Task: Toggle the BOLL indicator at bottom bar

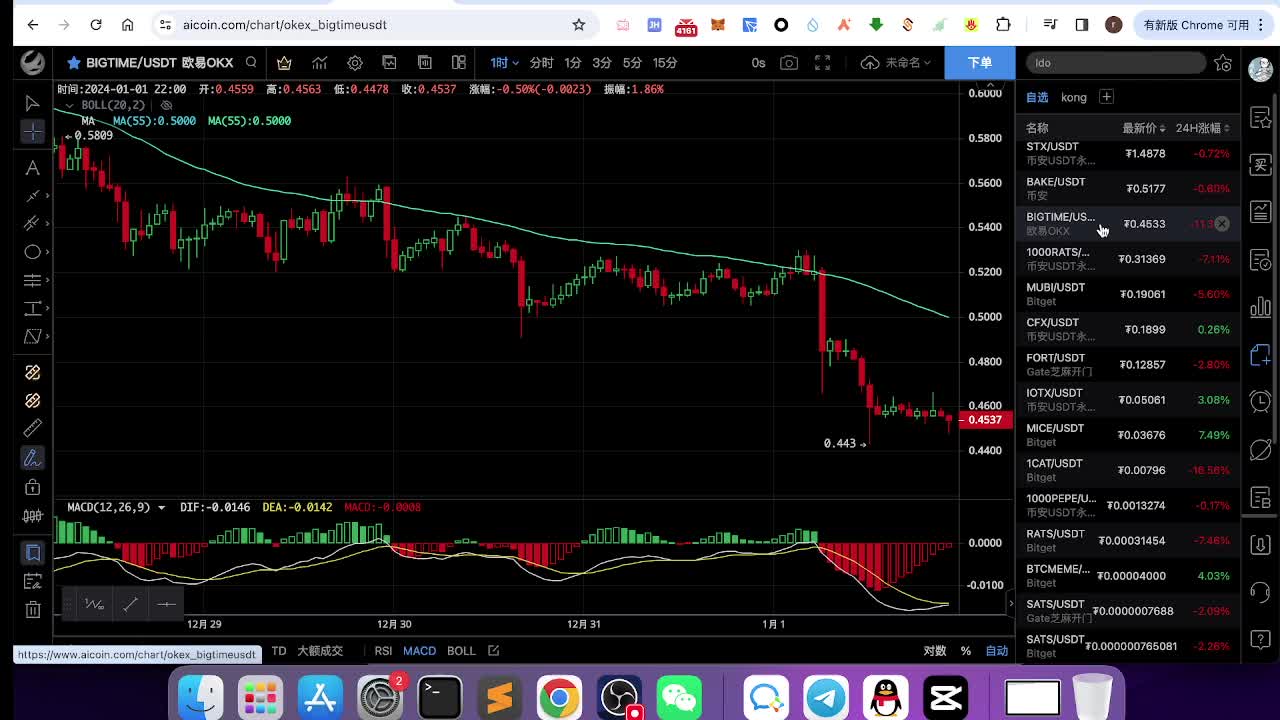Action: click(x=461, y=651)
